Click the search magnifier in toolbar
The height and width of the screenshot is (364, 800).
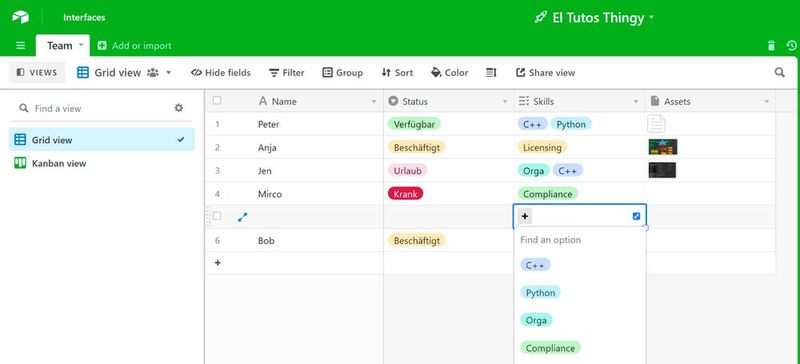coord(780,72)
